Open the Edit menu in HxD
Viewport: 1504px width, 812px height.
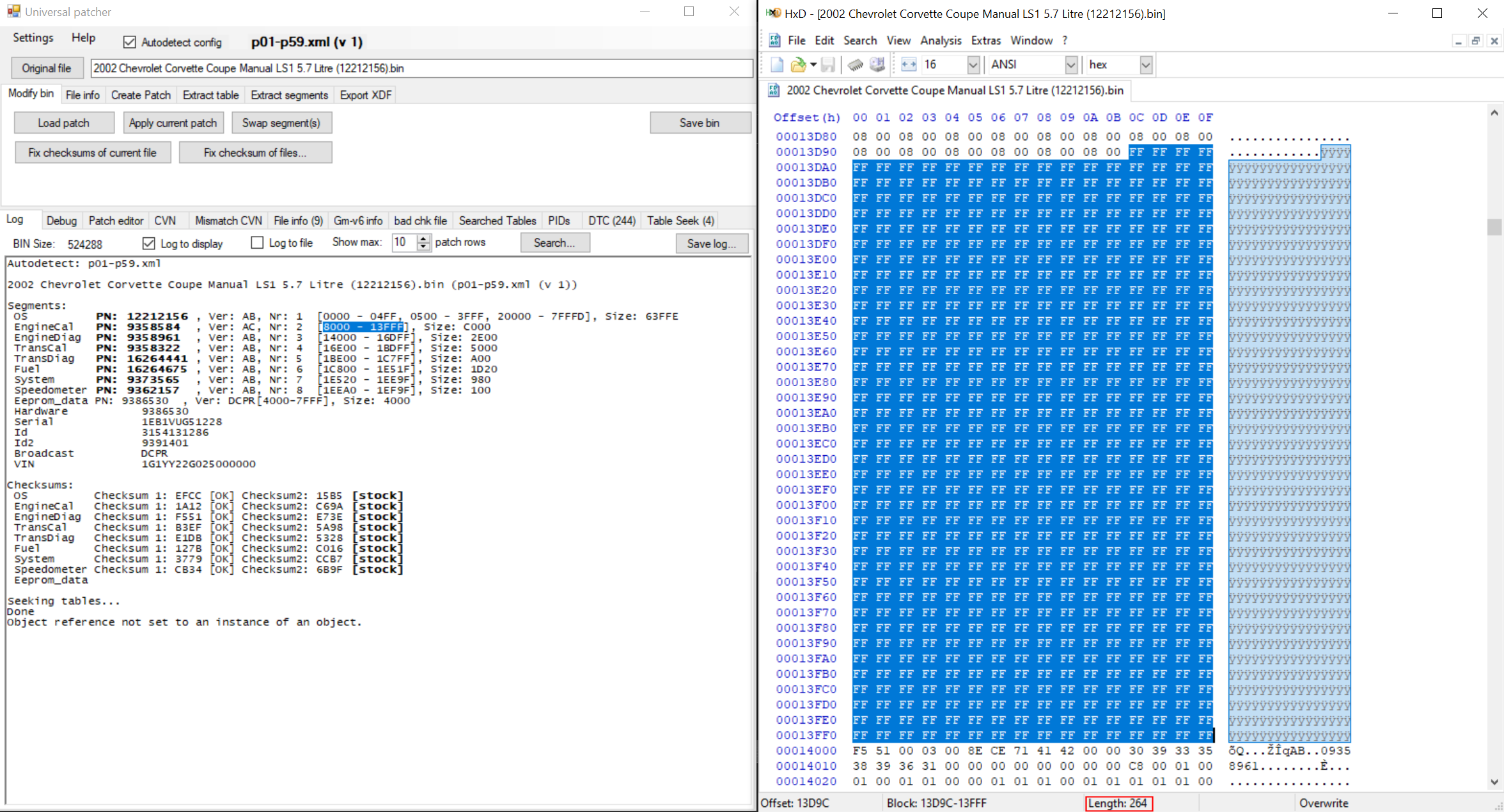coord(824,40)
